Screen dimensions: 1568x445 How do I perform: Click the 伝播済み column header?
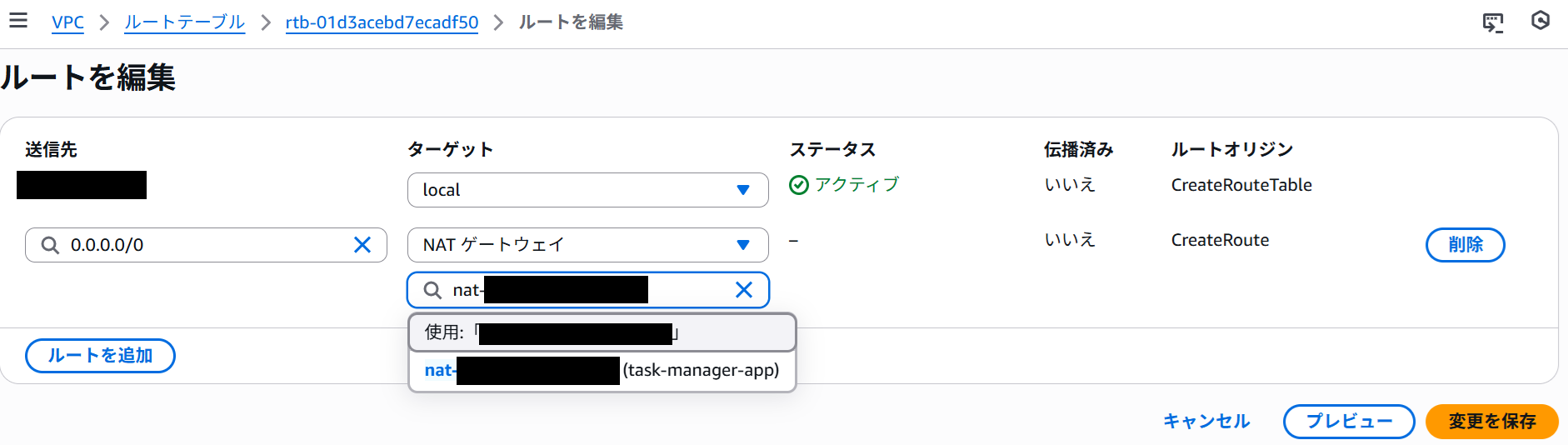pyautogui.click(x=1078, y=149)
